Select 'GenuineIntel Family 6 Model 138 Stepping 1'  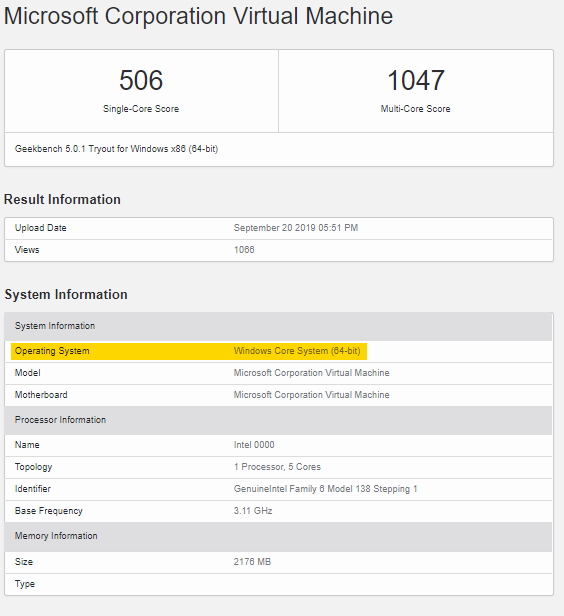(326, 489)
